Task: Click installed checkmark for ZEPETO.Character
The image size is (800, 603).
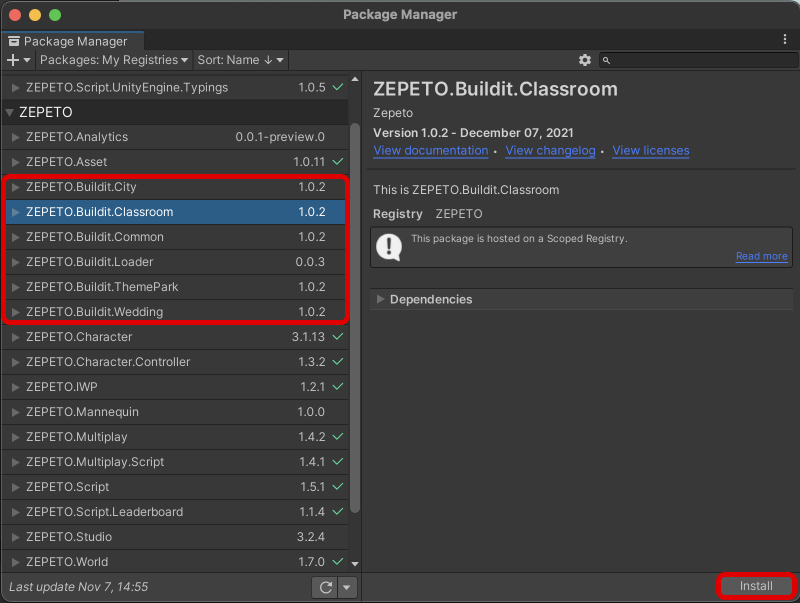Action: [x=338, y=337]
